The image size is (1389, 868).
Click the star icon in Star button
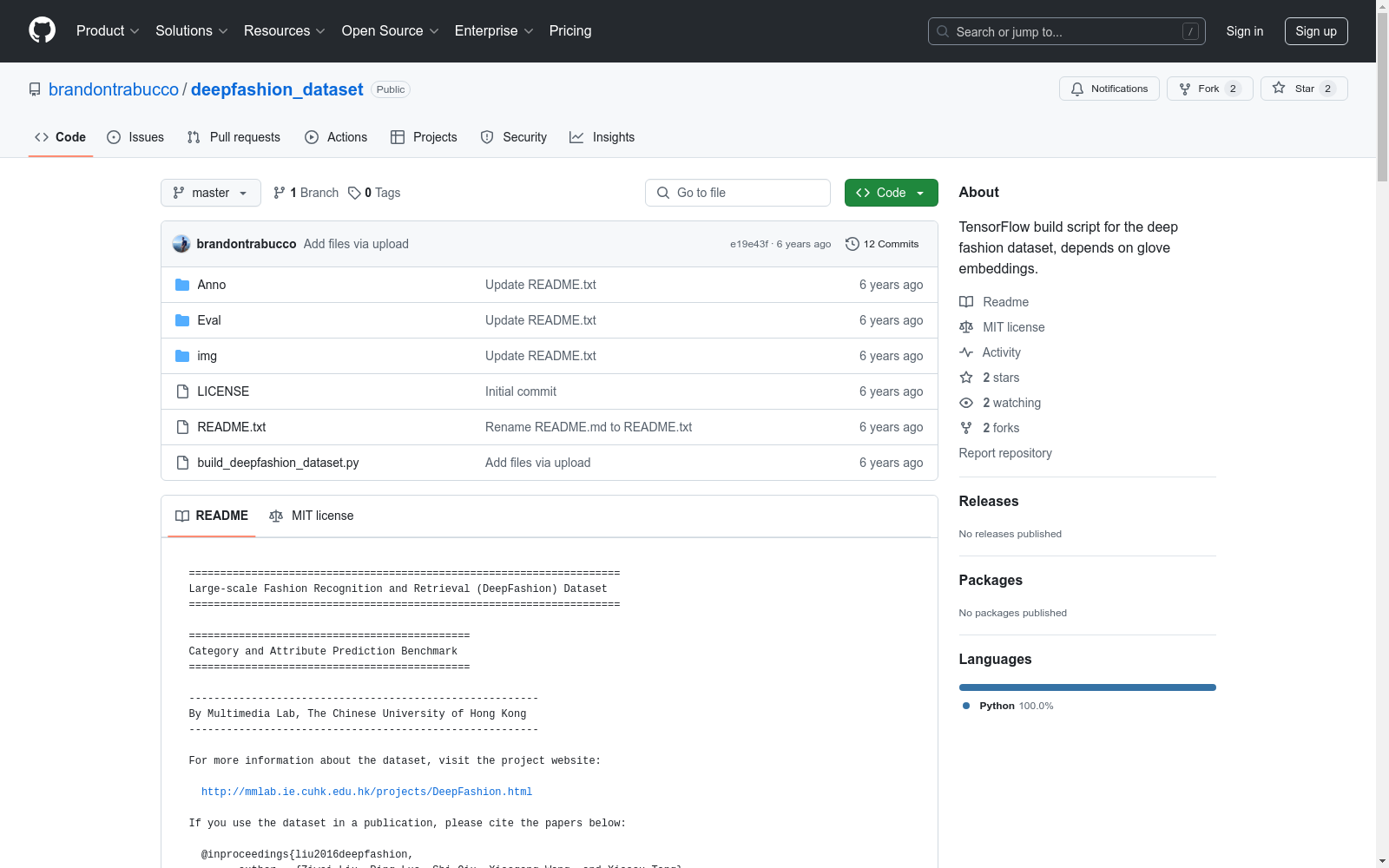pos(1279,88)
